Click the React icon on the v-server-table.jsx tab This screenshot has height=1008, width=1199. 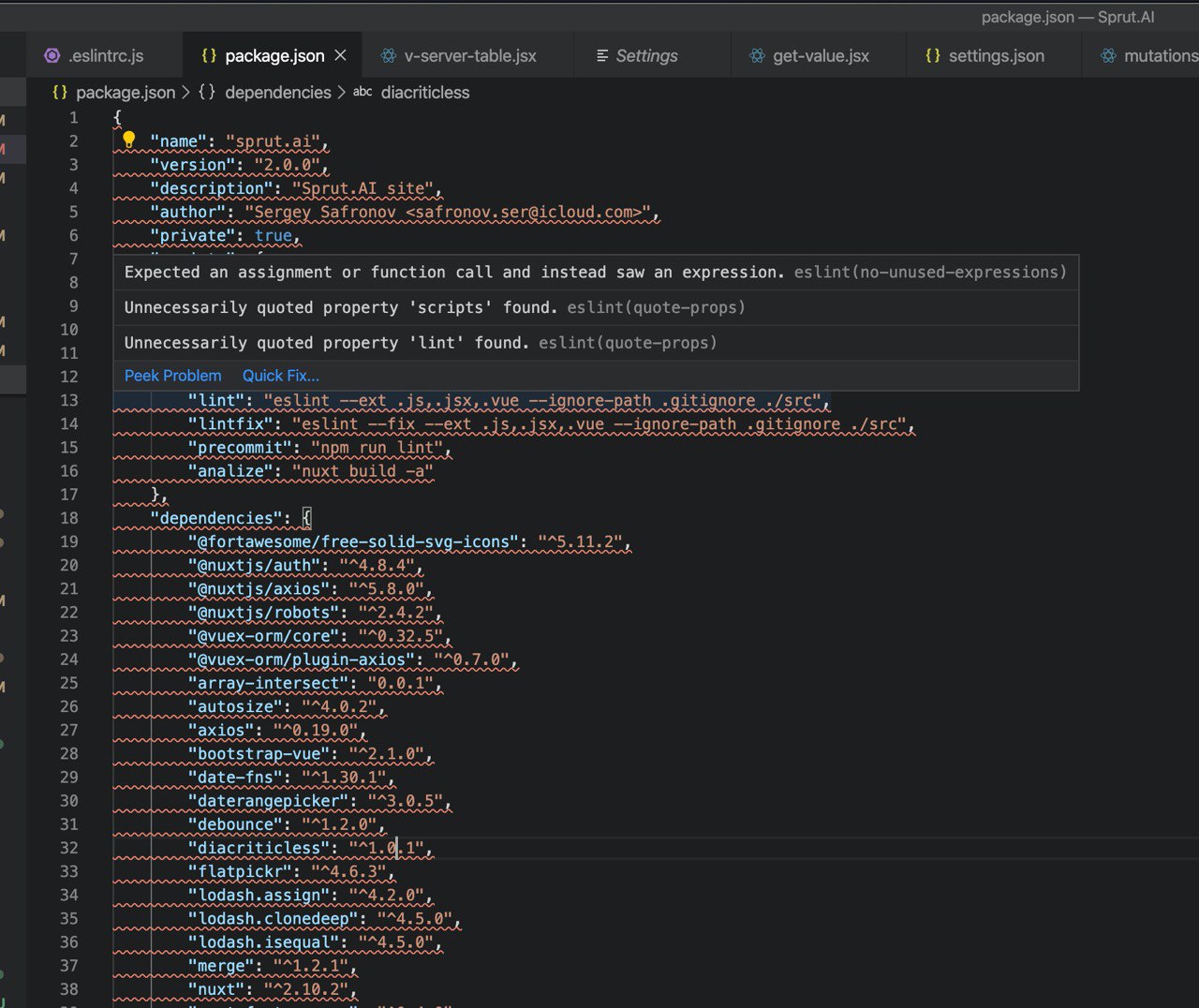click(388, 56)
